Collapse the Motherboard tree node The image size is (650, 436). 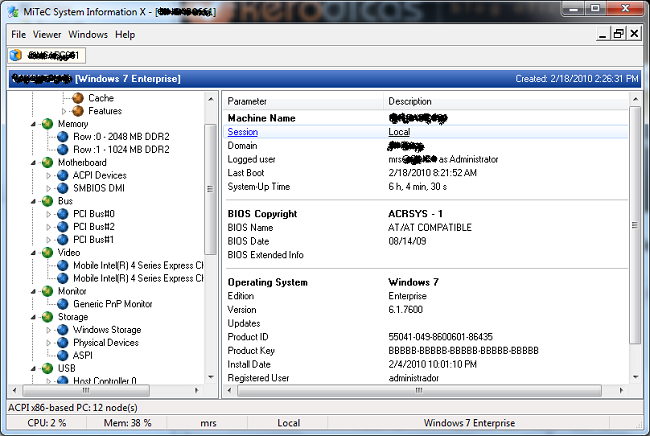pos(33,162)
